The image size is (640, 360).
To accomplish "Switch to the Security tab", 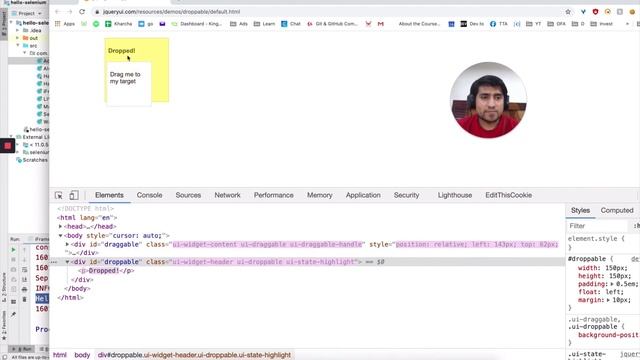I will click(406, 195).
